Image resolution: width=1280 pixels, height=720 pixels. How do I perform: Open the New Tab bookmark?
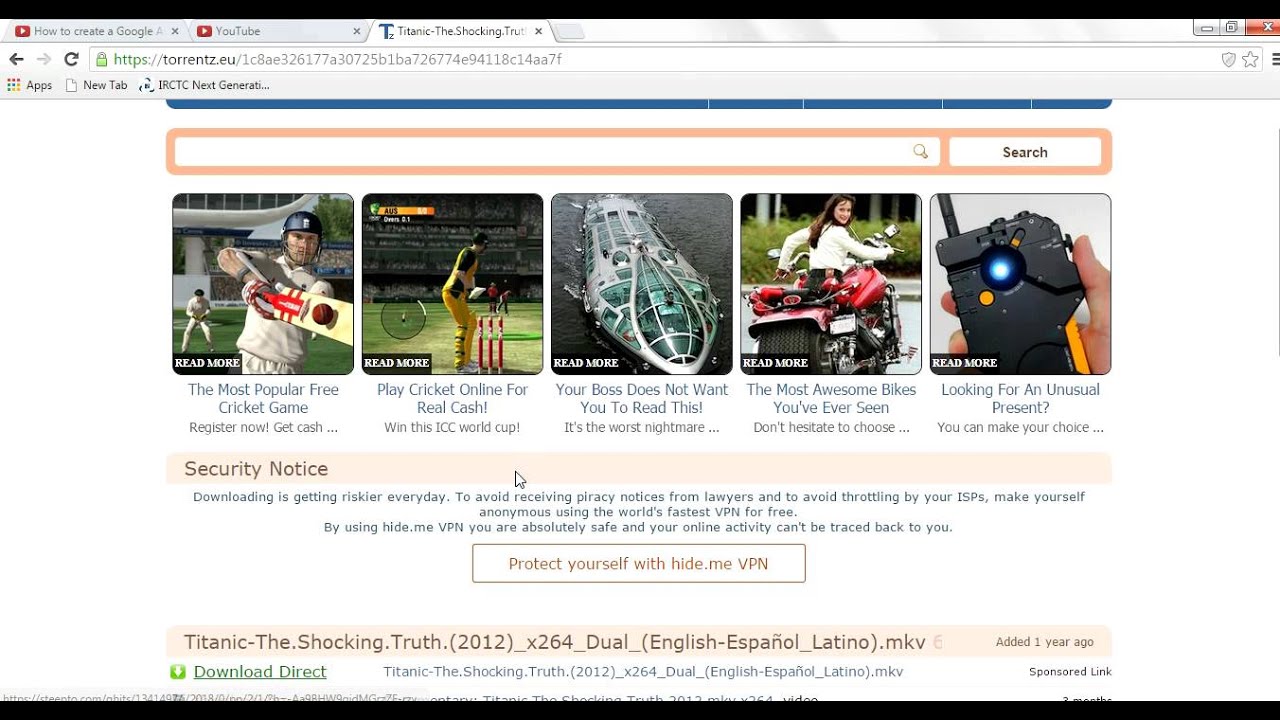point(96,85)
